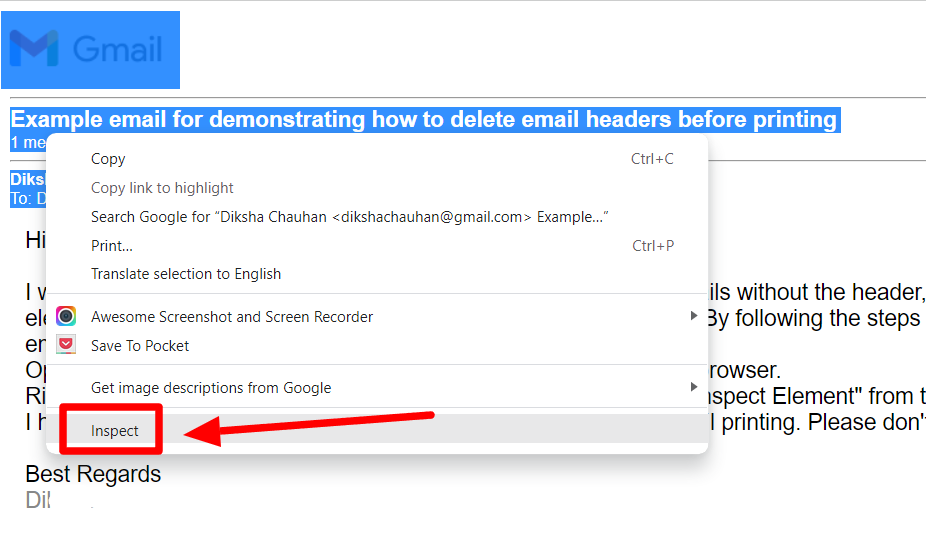Click the Ctrl+P shortcut label
926x556 pixels.
pyautogui.click(x=653, y=246)
